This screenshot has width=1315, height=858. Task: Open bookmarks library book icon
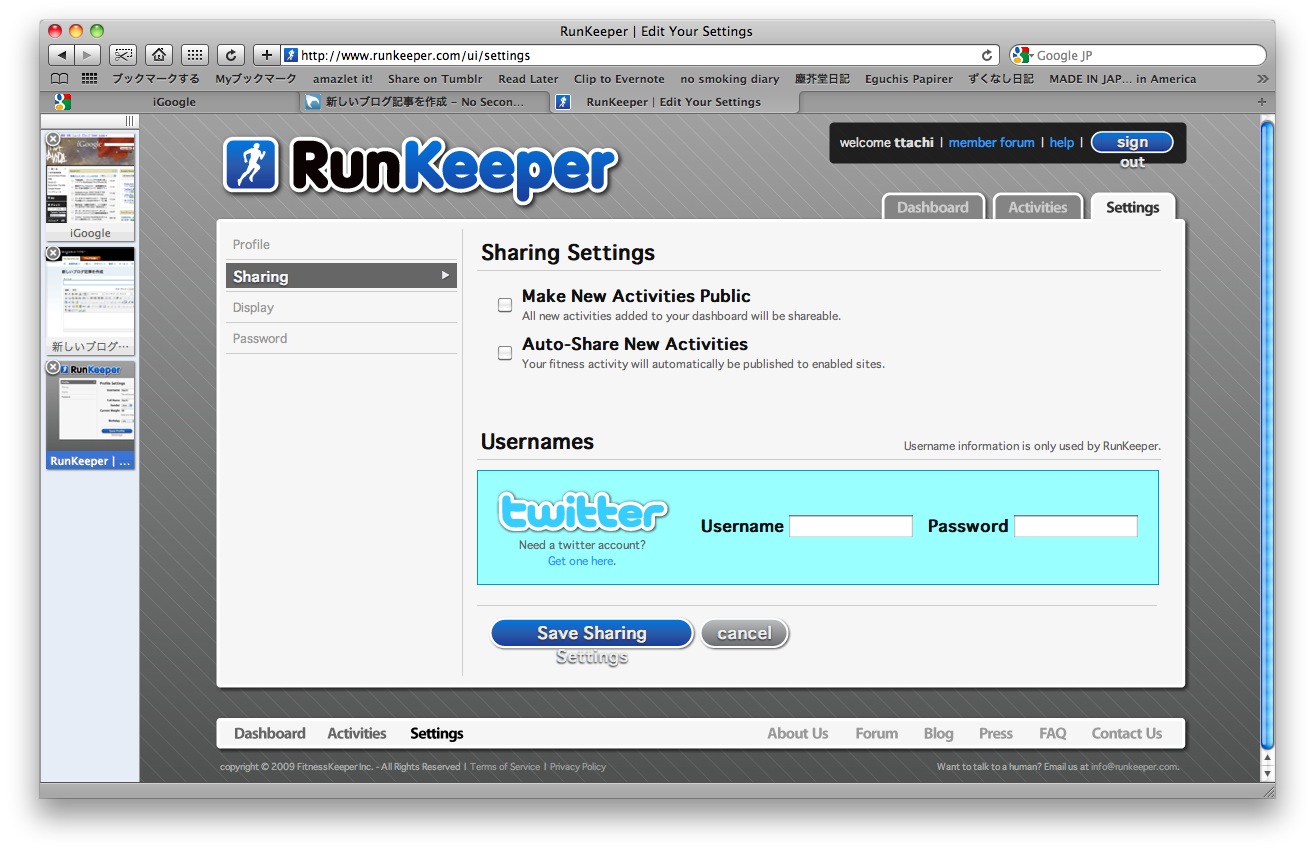[x=60, y=79]
